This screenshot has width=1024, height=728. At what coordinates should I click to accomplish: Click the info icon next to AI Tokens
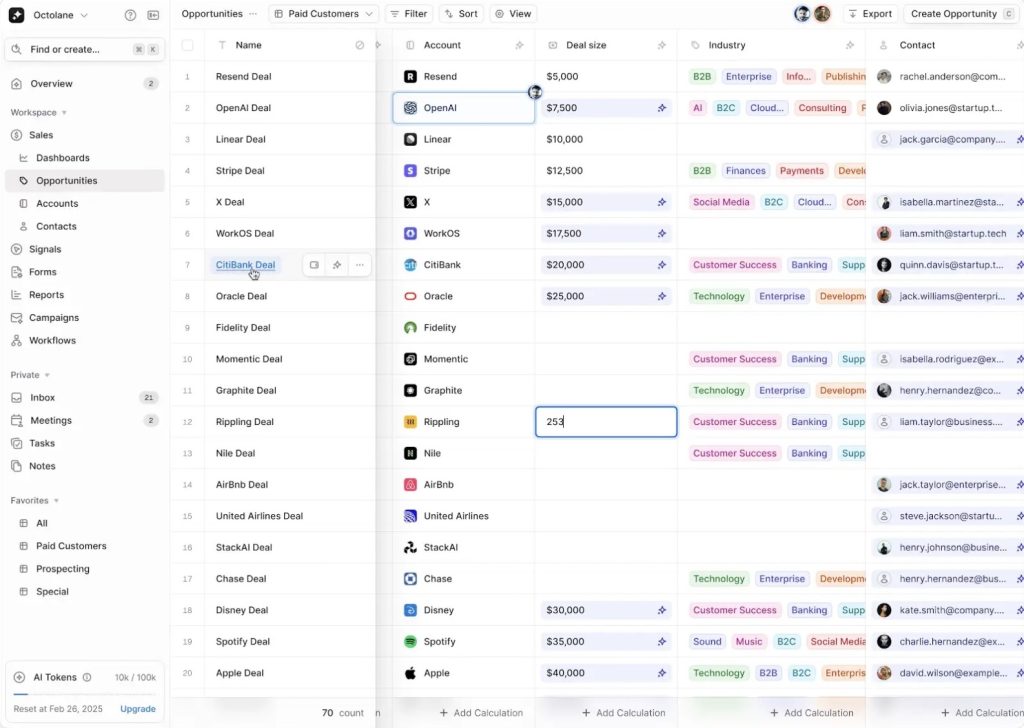click(x=87, y=678)
